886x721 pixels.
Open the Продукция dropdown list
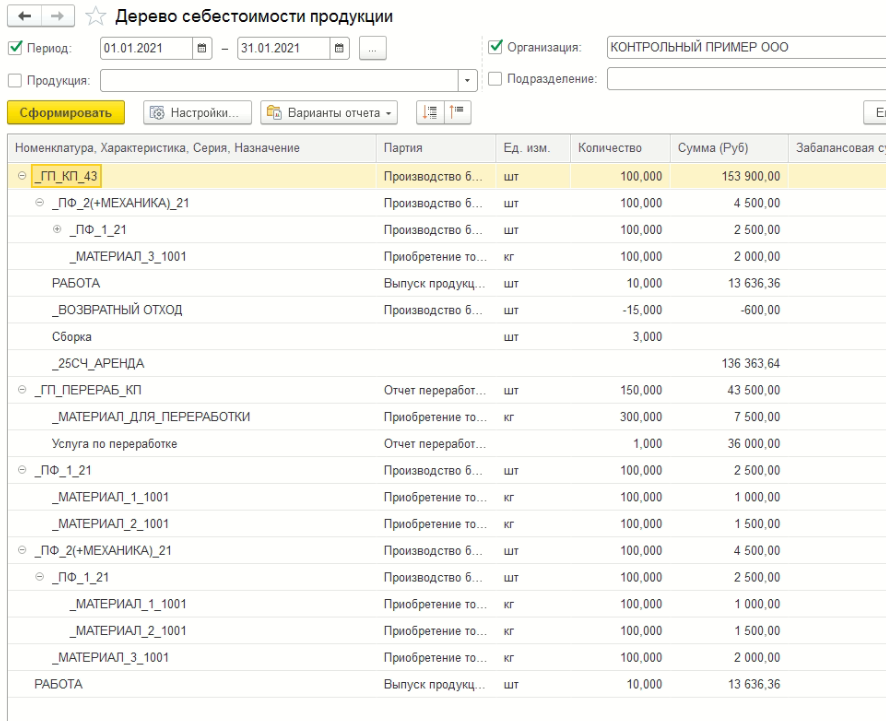click(469, 80)
